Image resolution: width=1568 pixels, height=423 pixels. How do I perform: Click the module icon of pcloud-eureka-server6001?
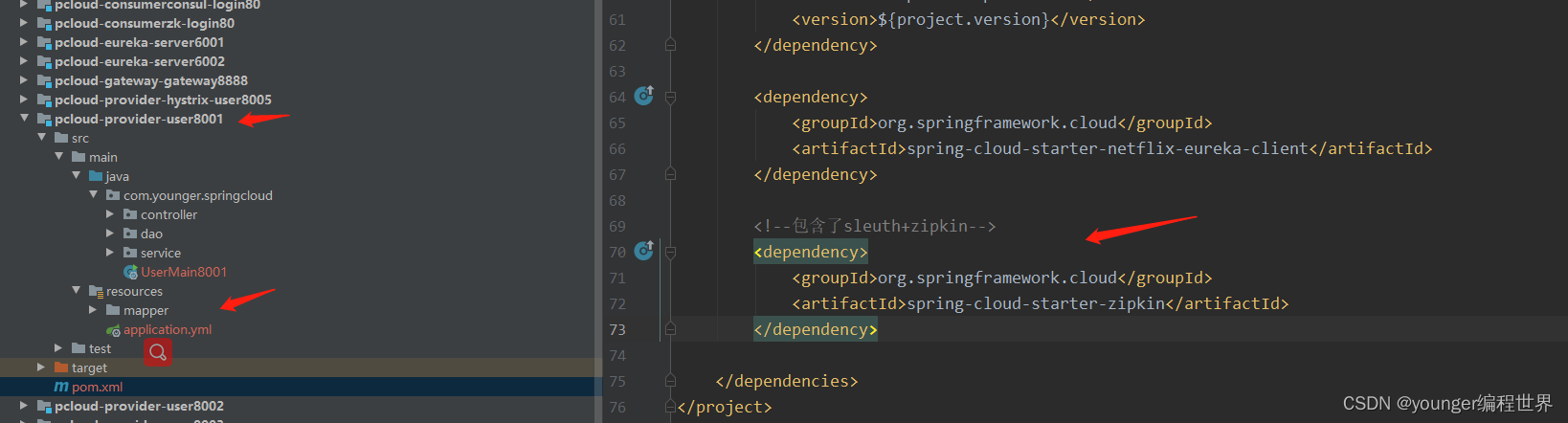coord(44,42)
